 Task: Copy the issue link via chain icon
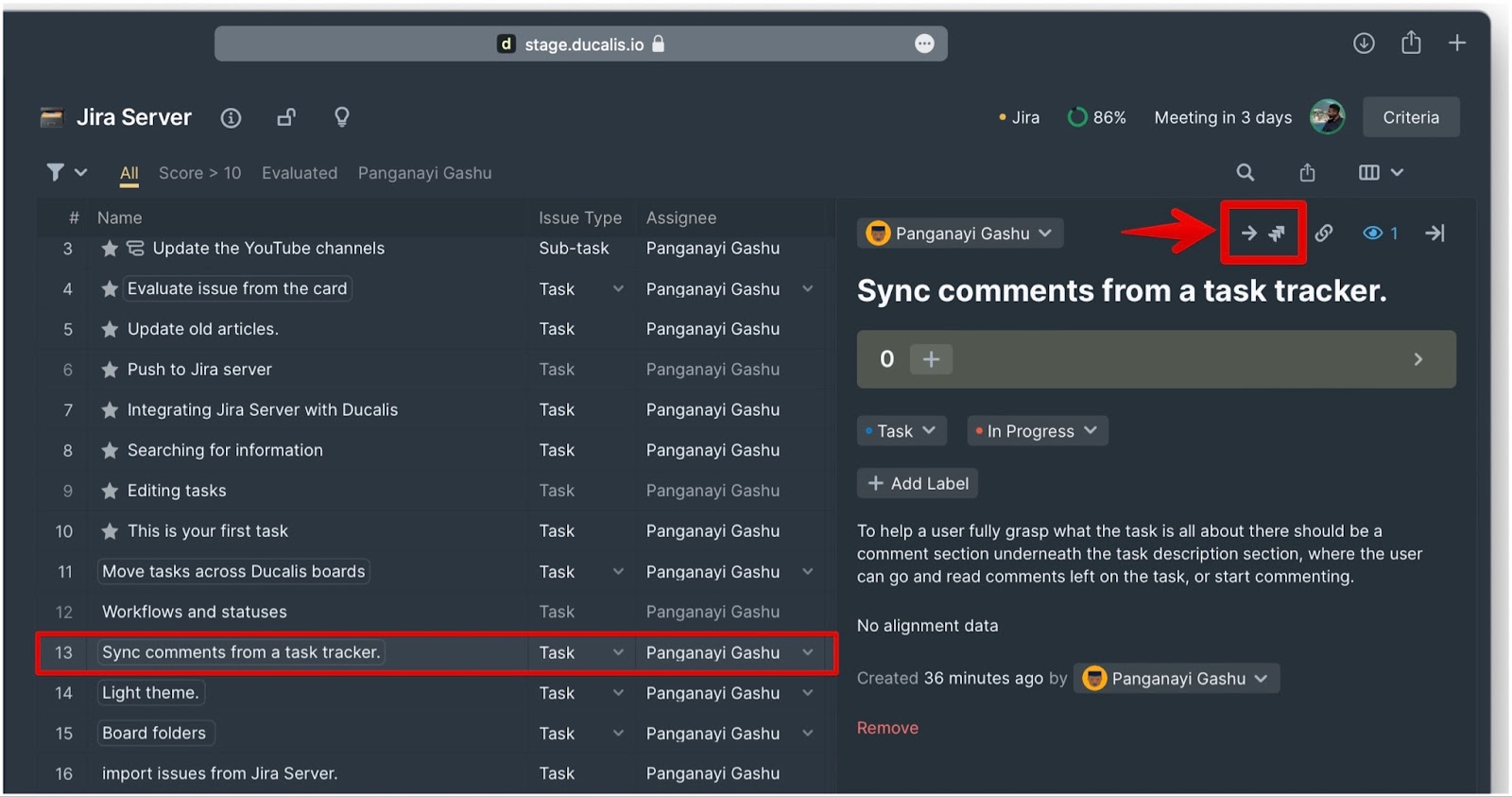pyautogui.click(x=1324, y=233)
